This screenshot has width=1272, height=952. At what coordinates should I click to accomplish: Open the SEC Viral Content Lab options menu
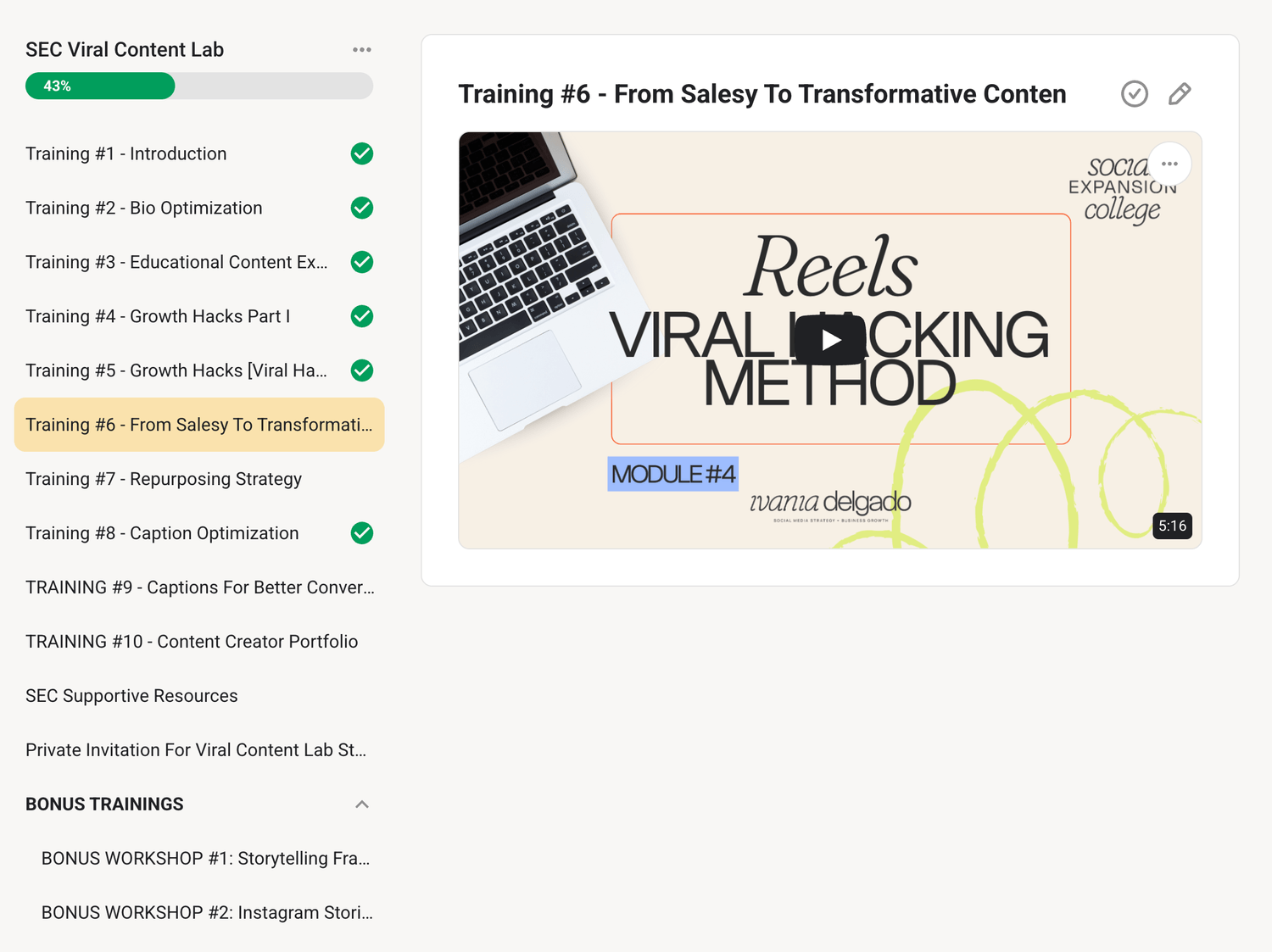[362, 50]
